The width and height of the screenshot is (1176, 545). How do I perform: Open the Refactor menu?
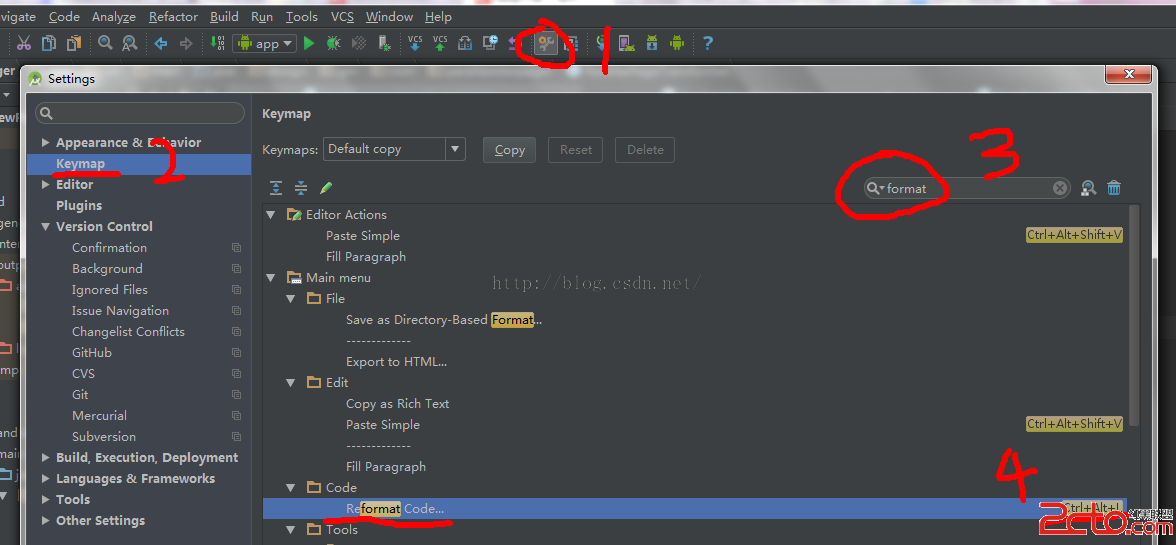173,16
